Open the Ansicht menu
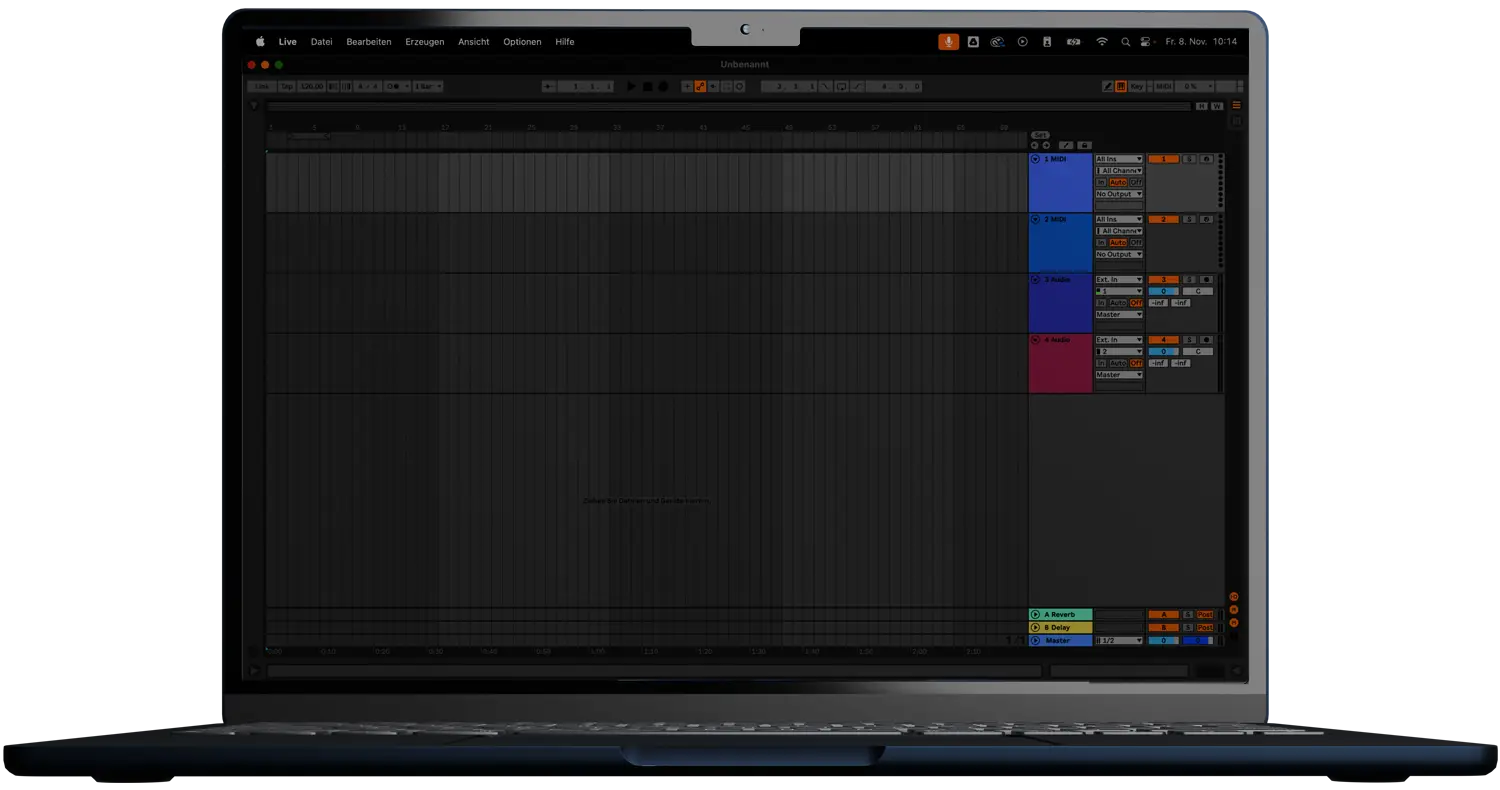Image resolution: width=1500 pixels, height=790 pixels. [473, 42]
